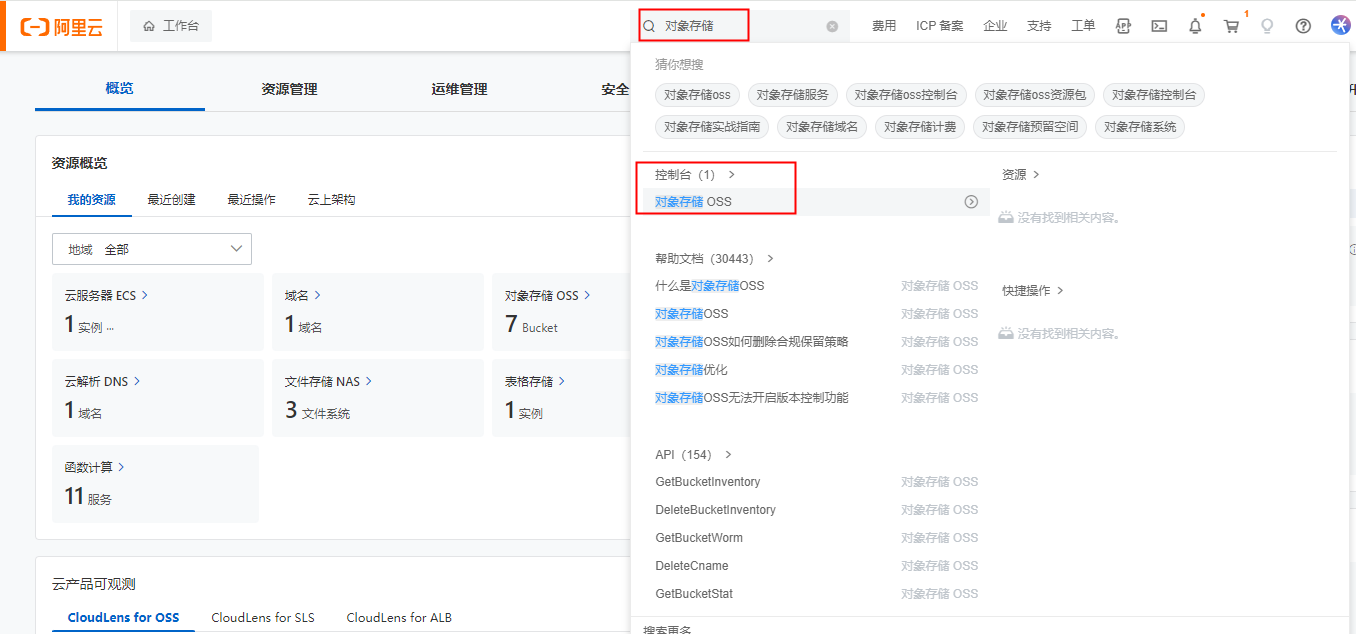The width and height of the screenshot is (1356, 634).
Task: Open the shopping cart
Action: (1231, 26)
